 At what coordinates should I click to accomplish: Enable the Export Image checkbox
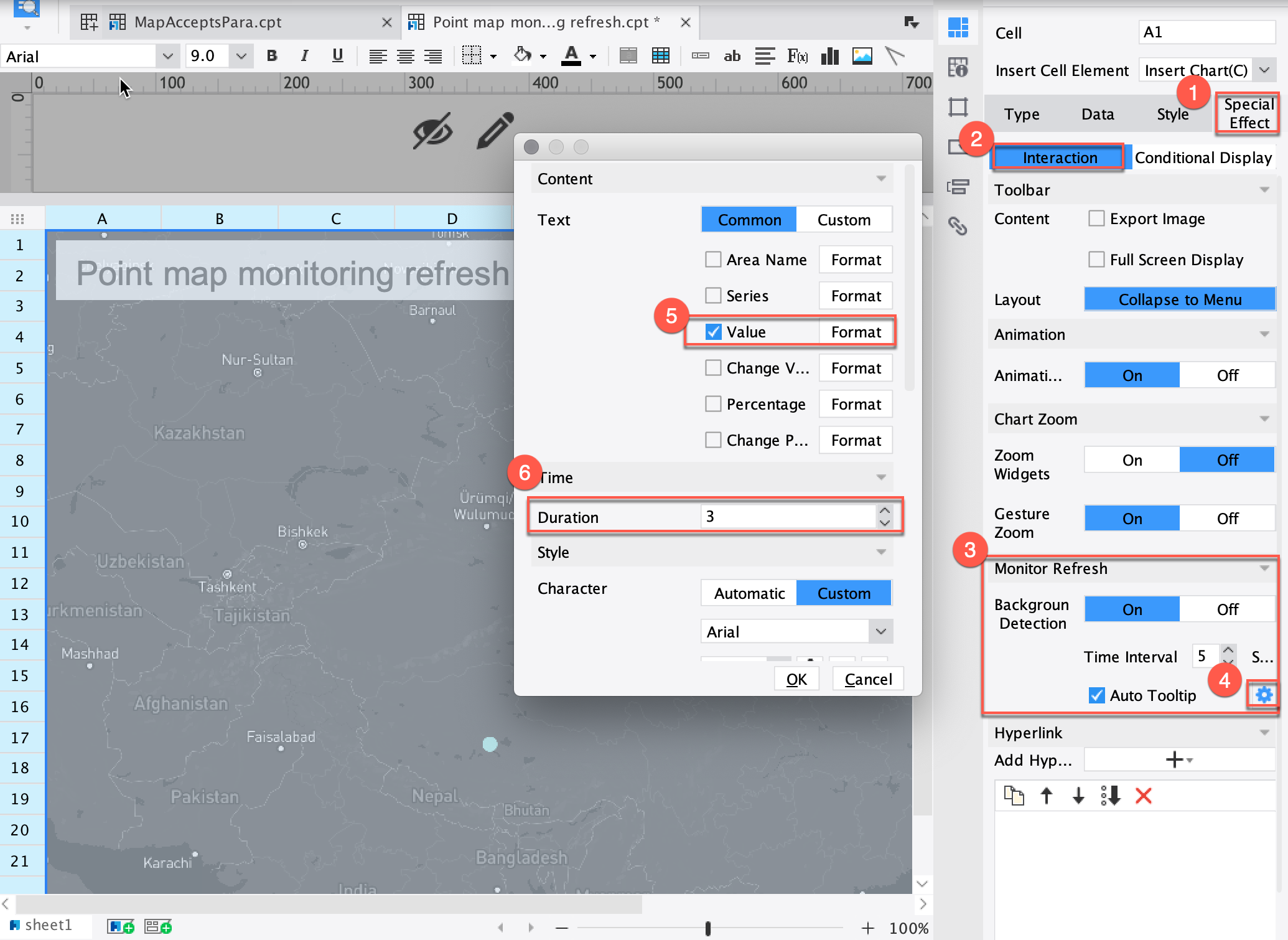pos(1096,219)
